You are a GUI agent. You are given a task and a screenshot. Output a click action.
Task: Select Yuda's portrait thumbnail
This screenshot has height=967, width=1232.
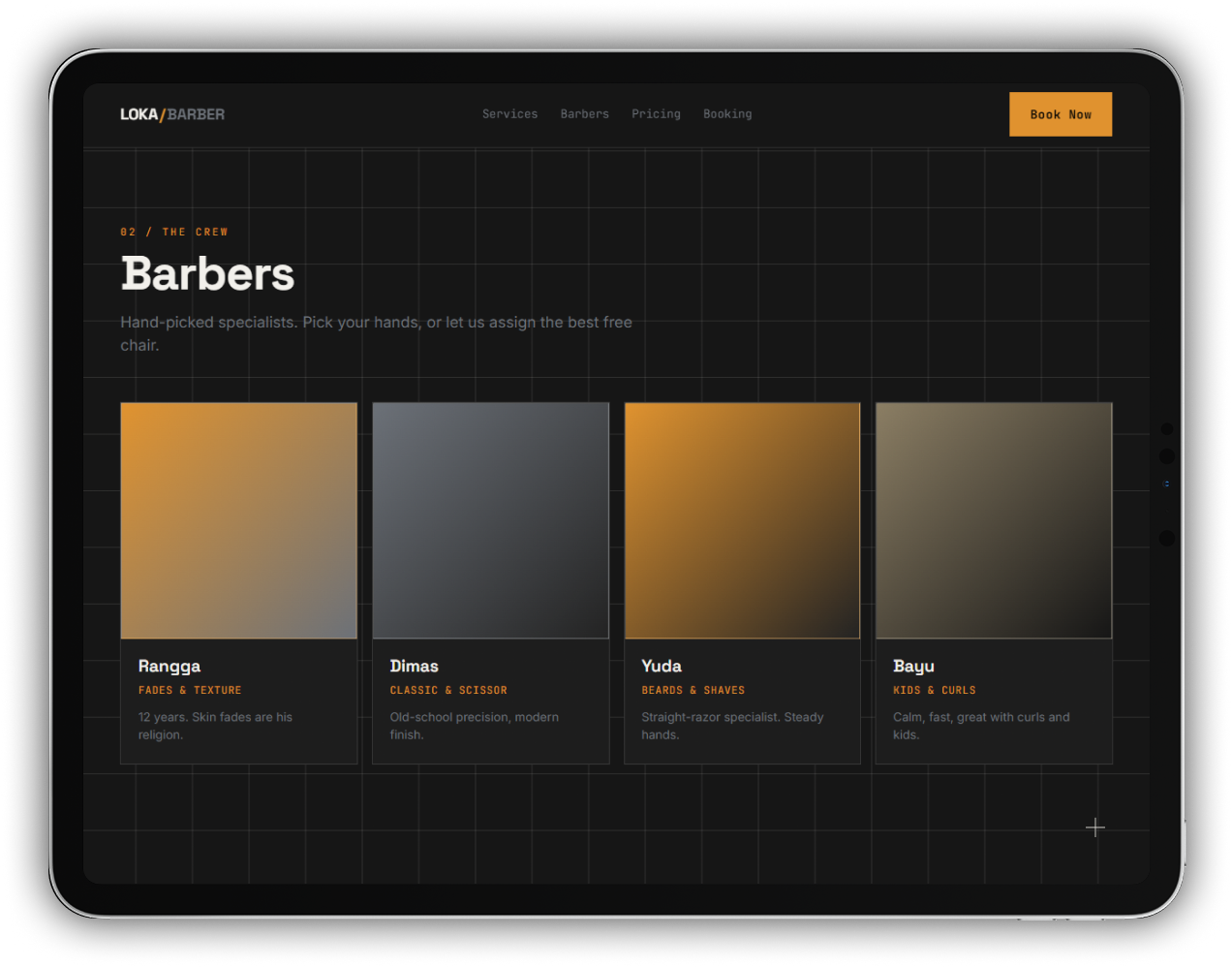pyautogui.click(x=742, y=520)
